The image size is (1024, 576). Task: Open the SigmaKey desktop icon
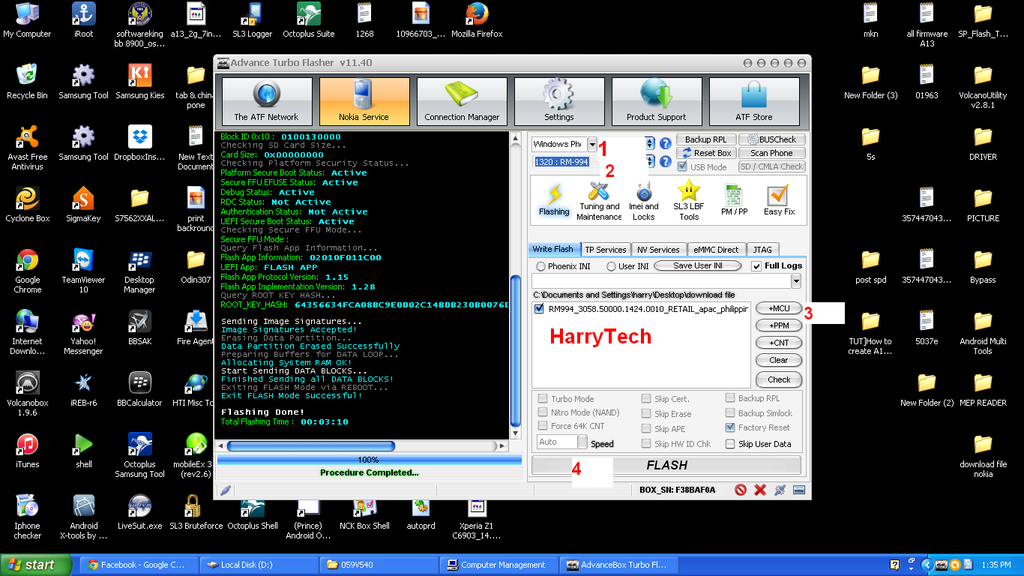83,204
